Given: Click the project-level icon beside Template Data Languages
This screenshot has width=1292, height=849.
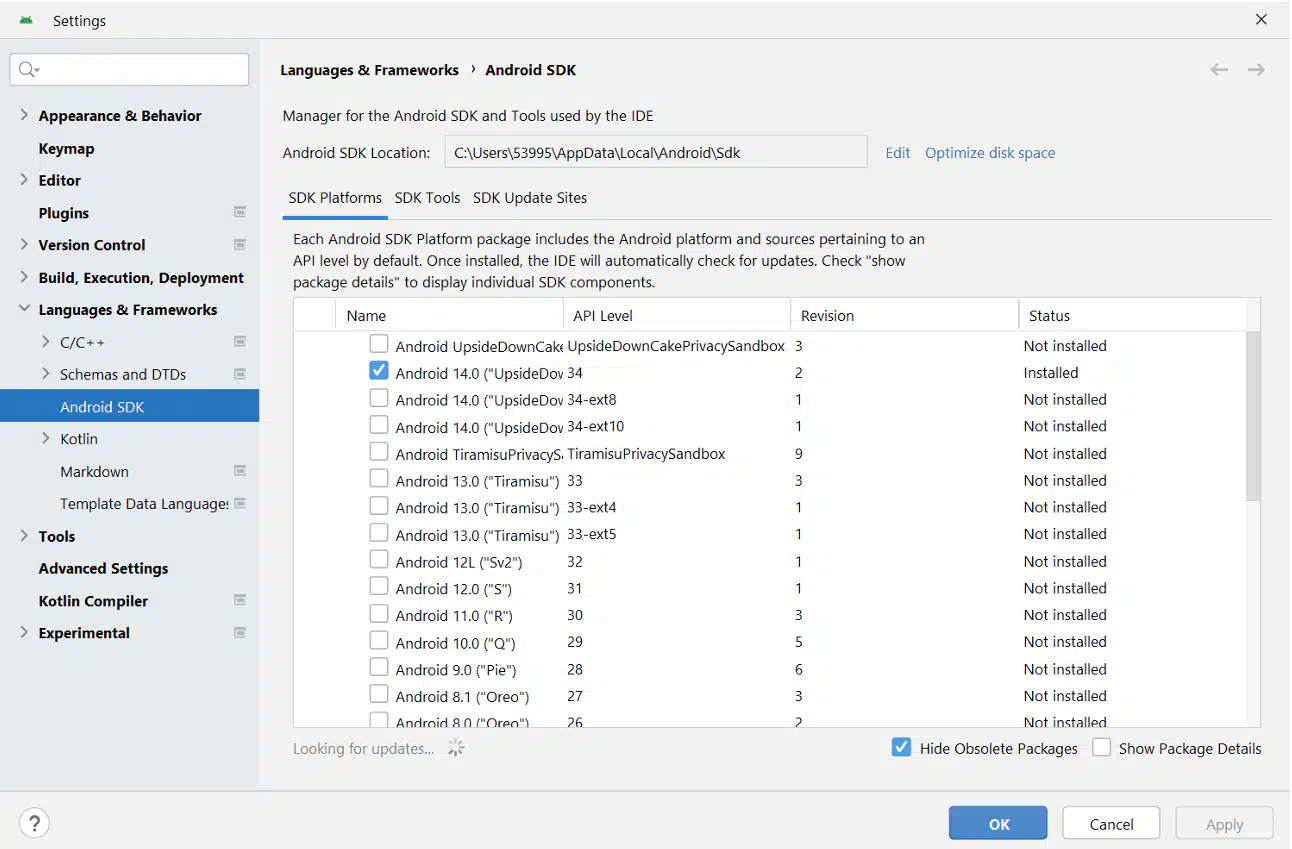Looking at the screenshot, I should pos(240,503).
